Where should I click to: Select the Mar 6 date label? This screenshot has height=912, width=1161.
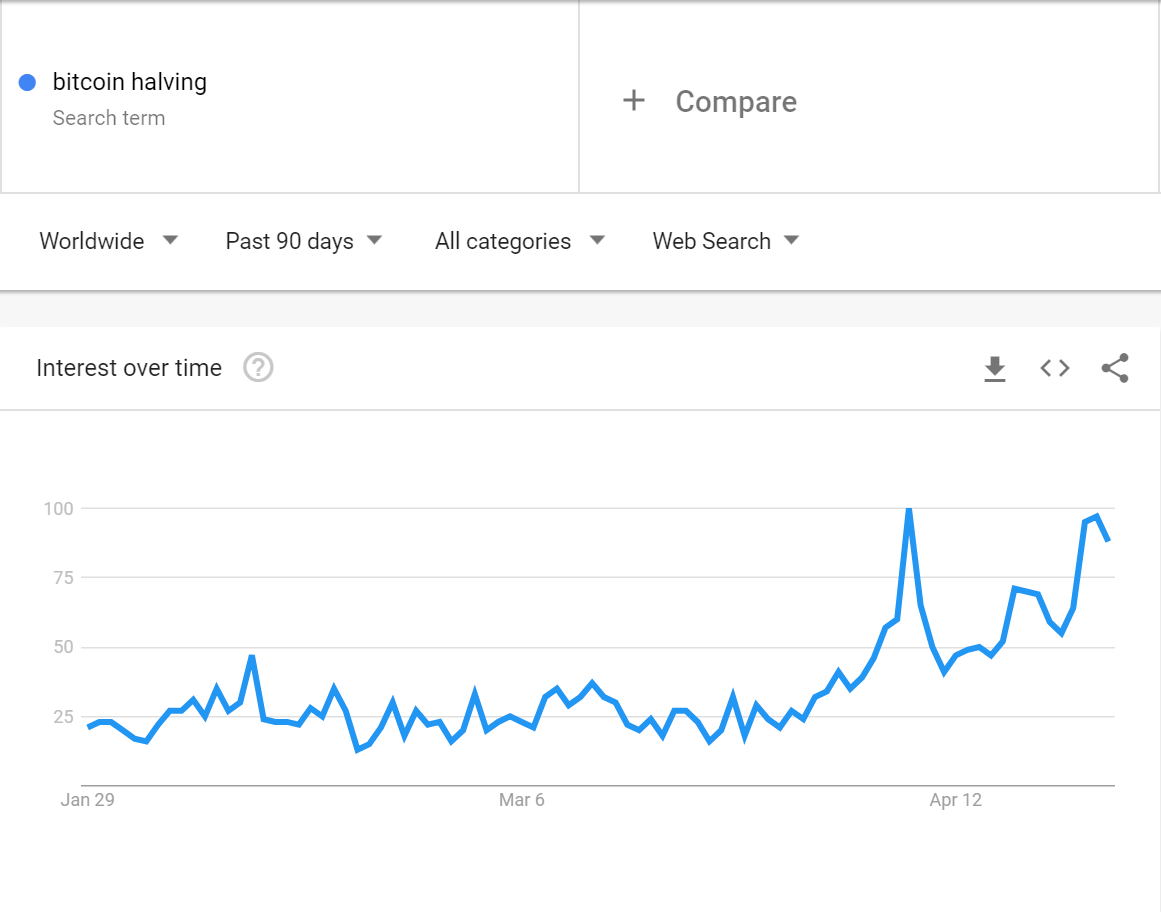(521, 800)
